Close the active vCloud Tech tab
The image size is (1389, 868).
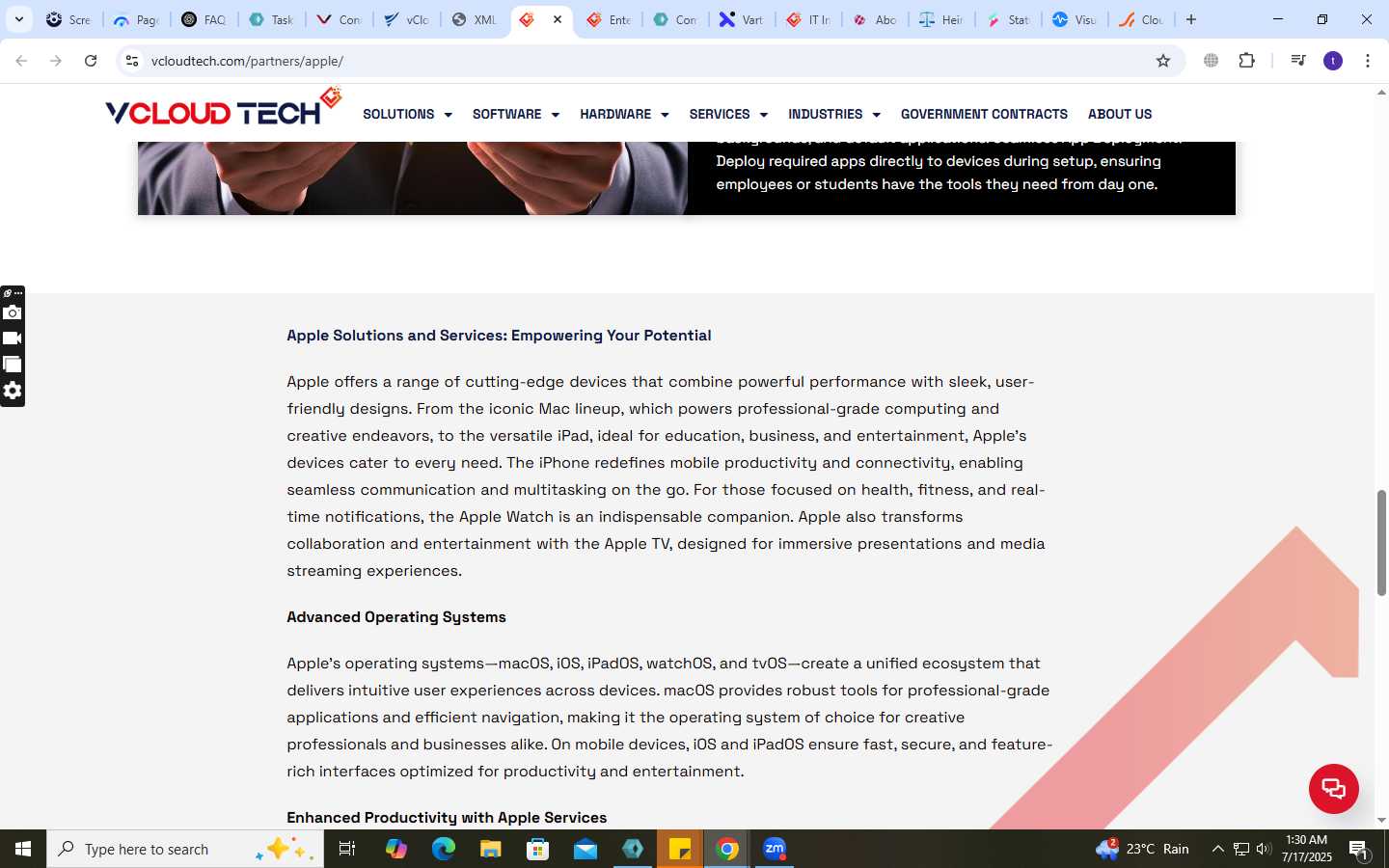point(557,19)
